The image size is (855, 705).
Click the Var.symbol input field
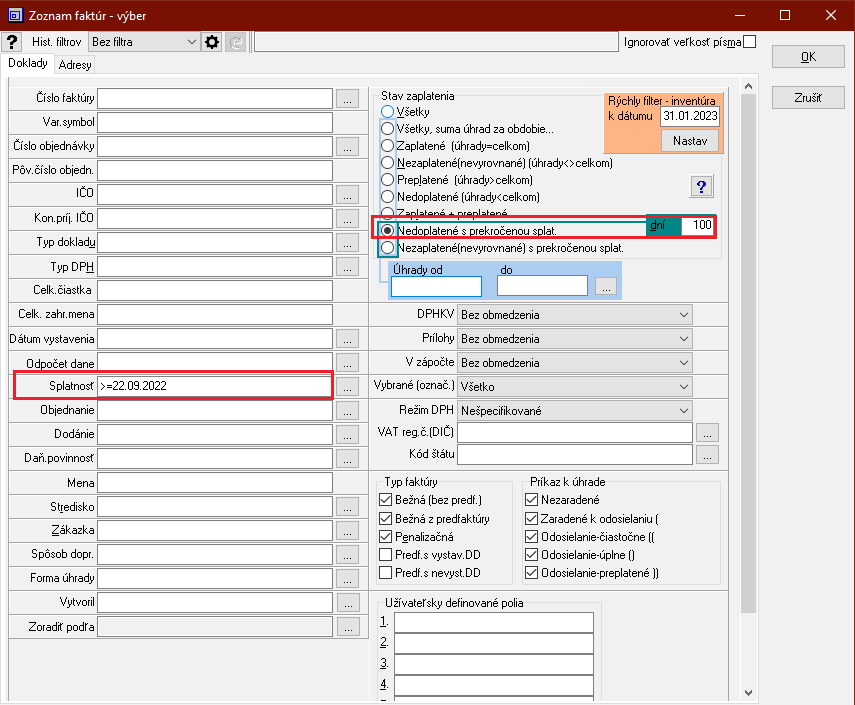click(215, 122)
